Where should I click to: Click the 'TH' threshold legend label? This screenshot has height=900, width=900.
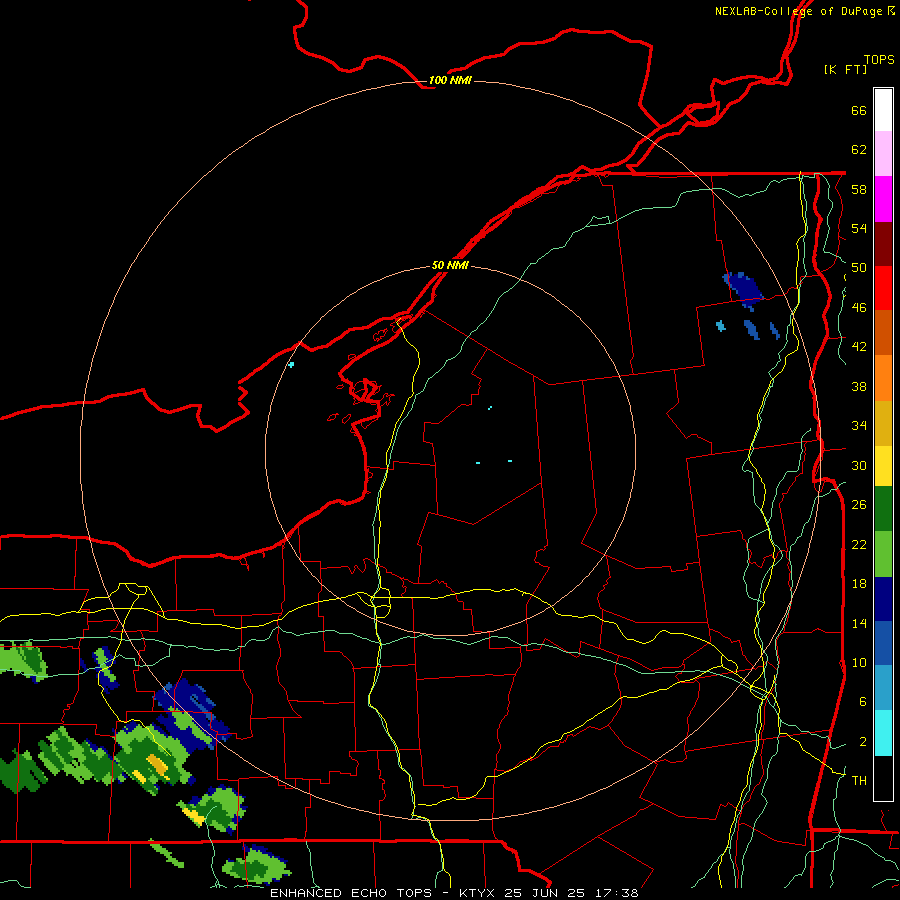click(859, 781)
